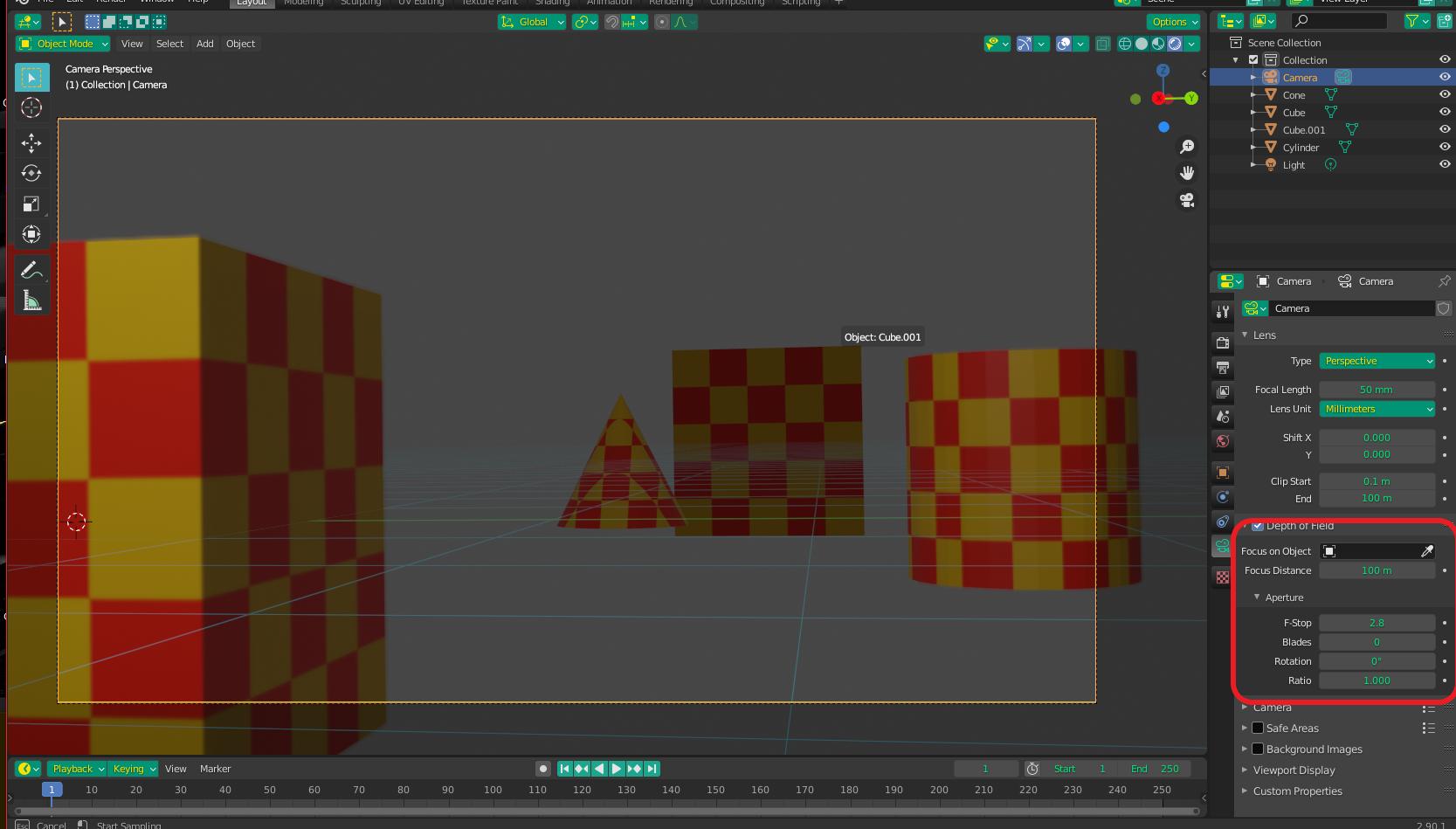This screenshot has height=829, width=1456.
Task: Open the viewport Object menu
Action: click(240, 44)
